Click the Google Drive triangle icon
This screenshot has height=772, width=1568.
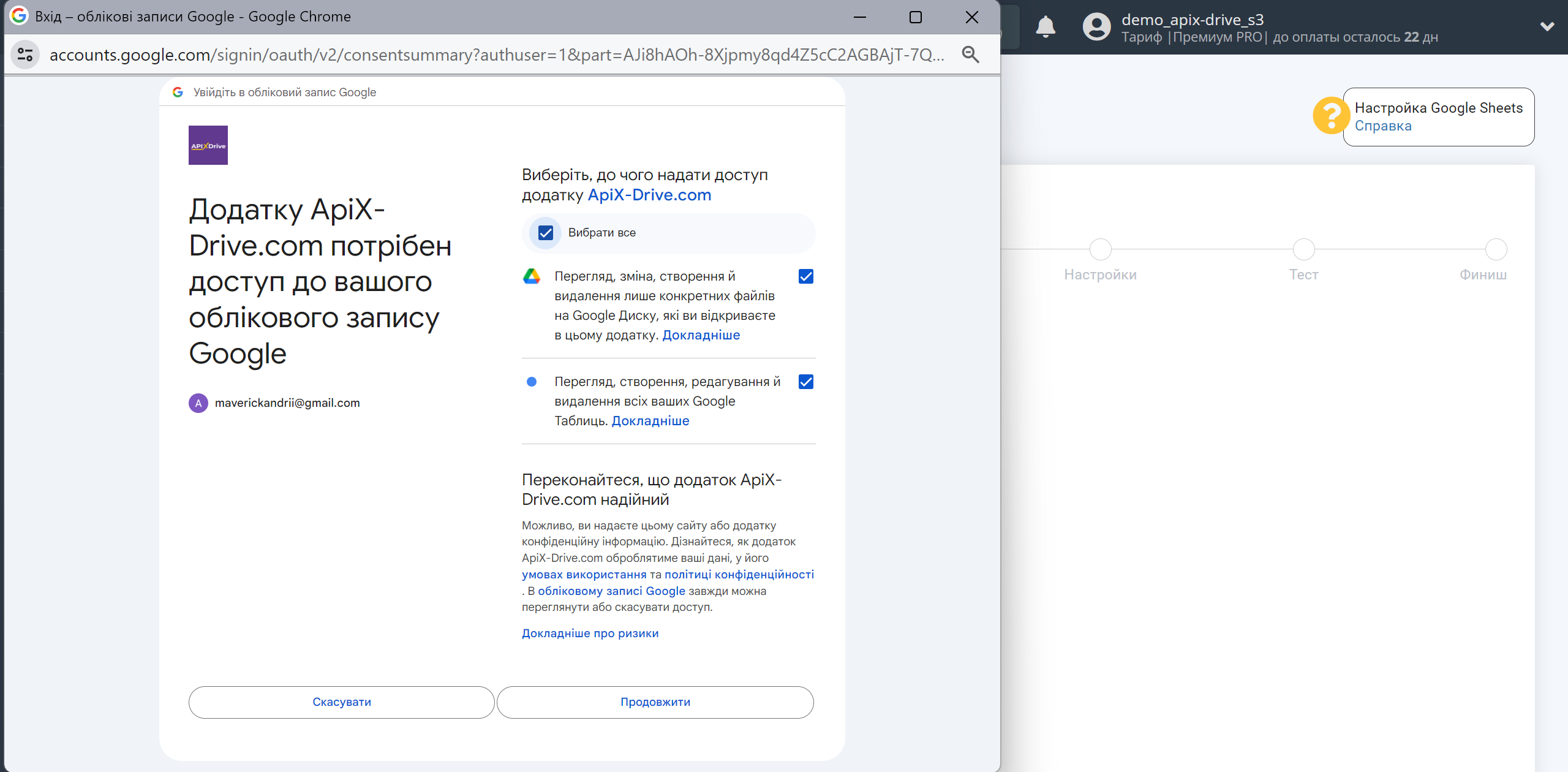click(x=532, y=276)
